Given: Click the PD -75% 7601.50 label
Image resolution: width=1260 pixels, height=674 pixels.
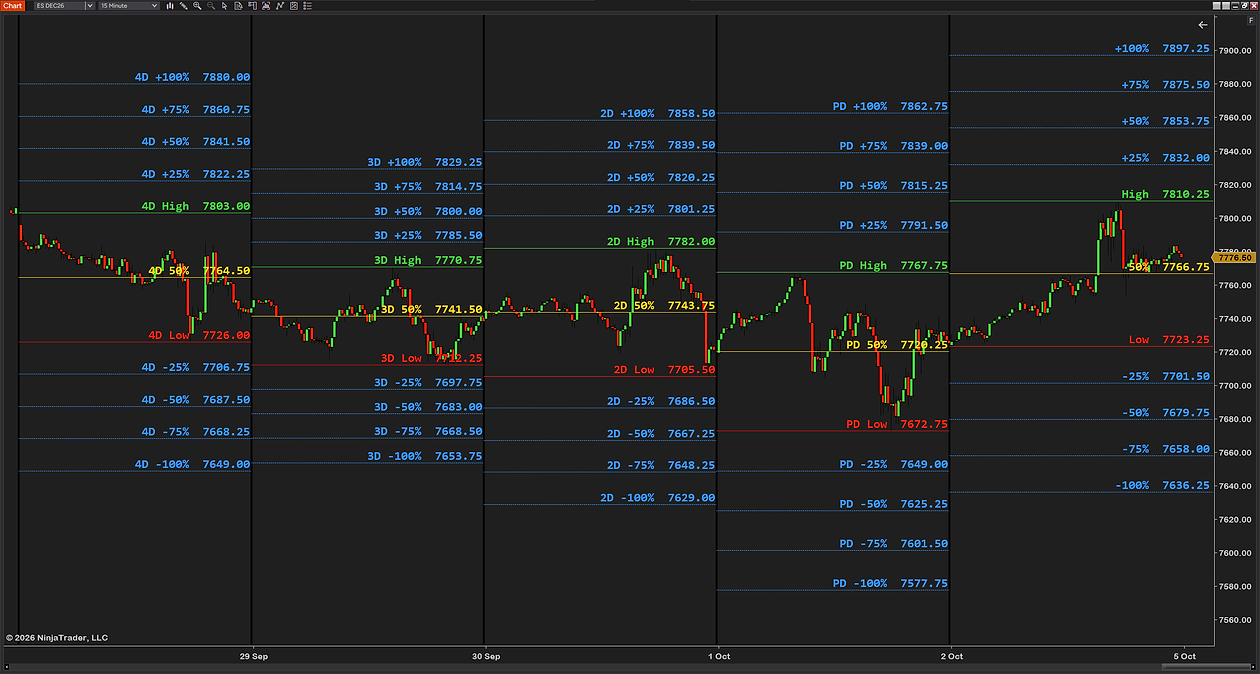Looking at the screenshot, I should (x=893, y=544).
